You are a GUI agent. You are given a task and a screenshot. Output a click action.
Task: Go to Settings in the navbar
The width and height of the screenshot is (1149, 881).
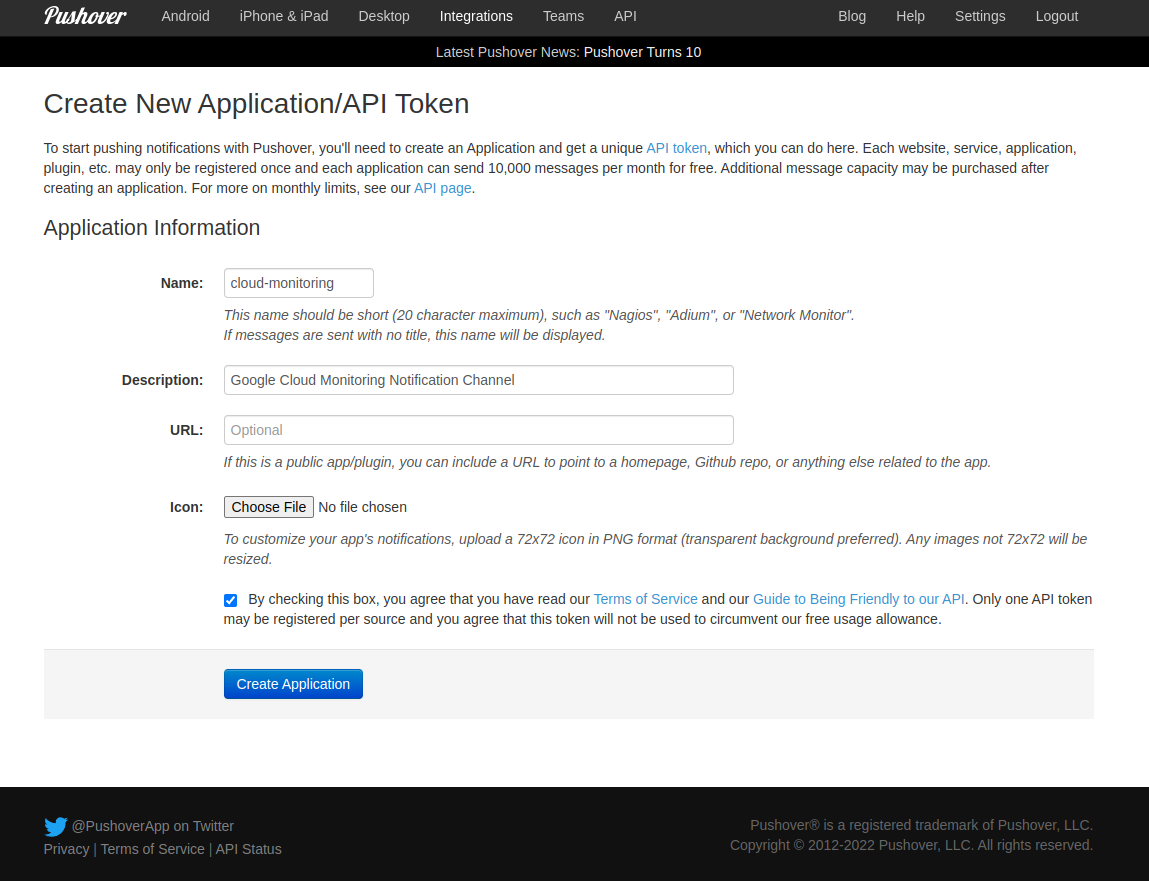click(980, 16)
